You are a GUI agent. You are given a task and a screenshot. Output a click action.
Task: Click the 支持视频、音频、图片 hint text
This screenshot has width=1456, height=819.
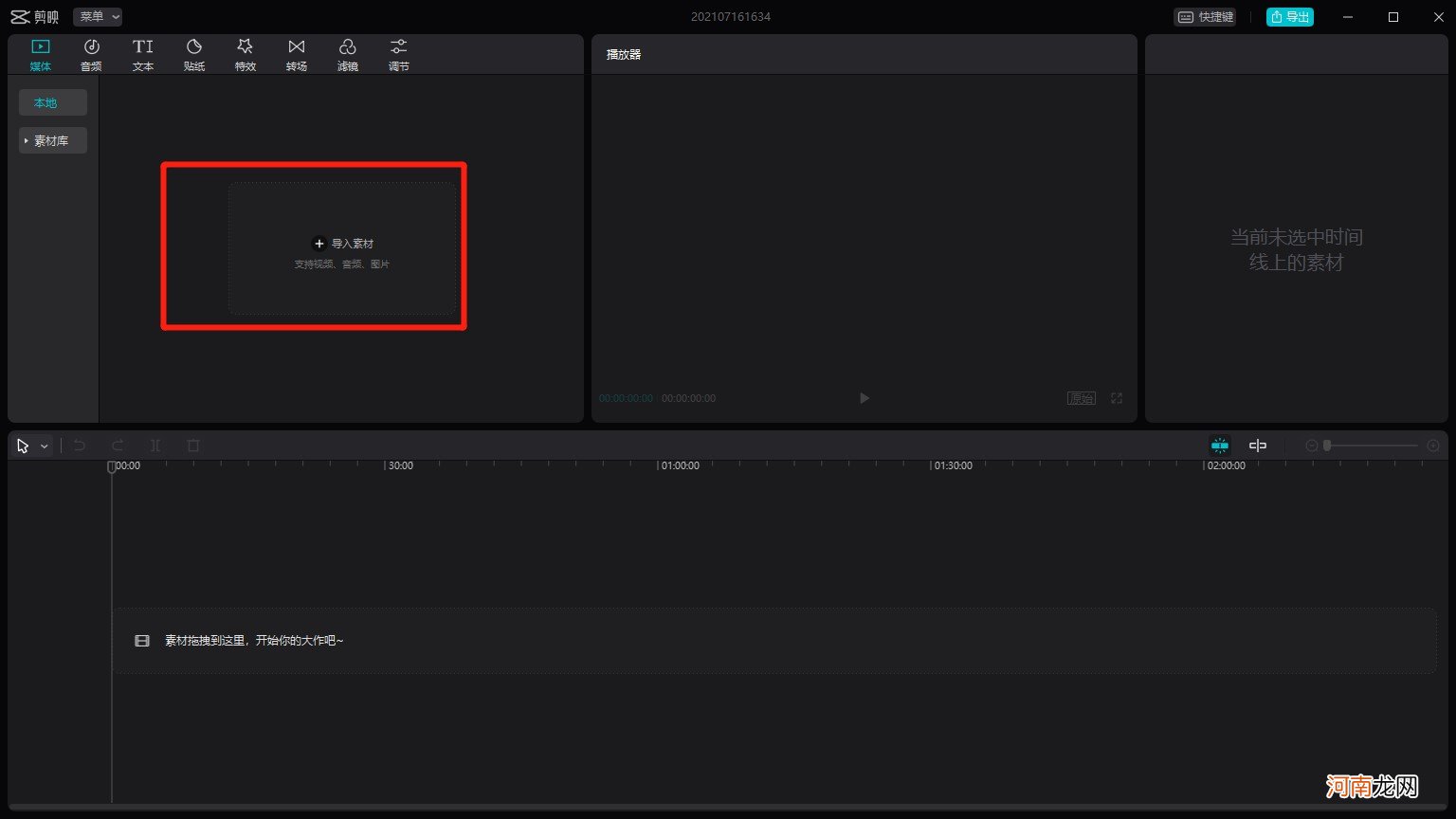tap(342, 264)
